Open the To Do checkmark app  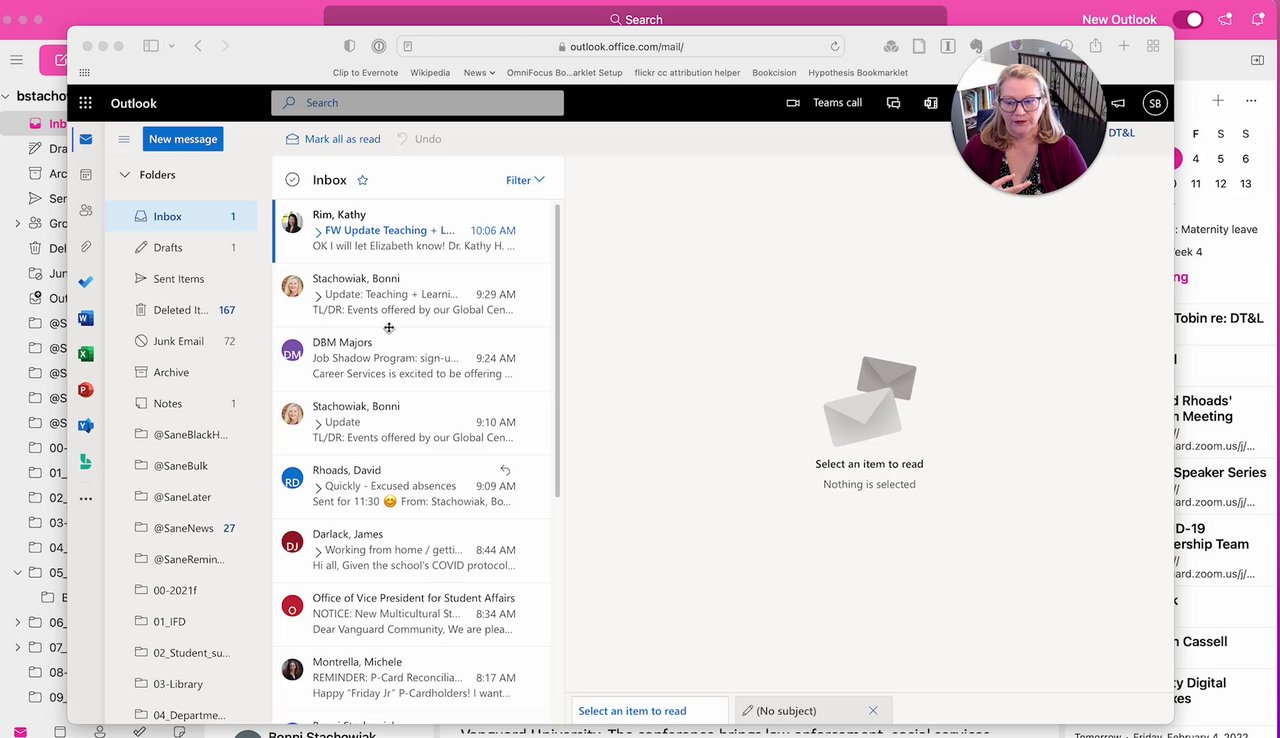coord(86,282)
